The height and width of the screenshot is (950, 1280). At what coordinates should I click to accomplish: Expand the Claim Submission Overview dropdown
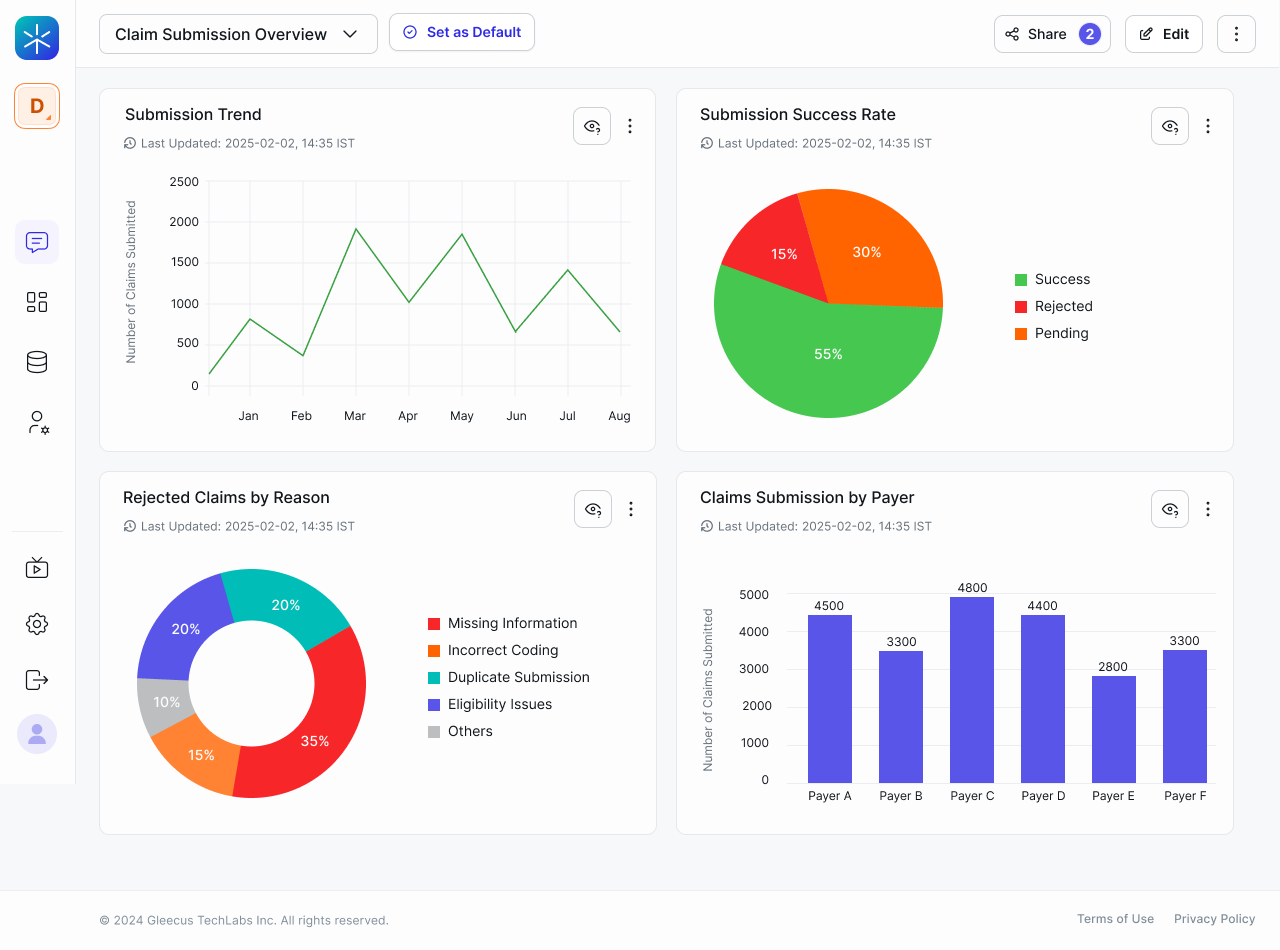click(238, 34)
